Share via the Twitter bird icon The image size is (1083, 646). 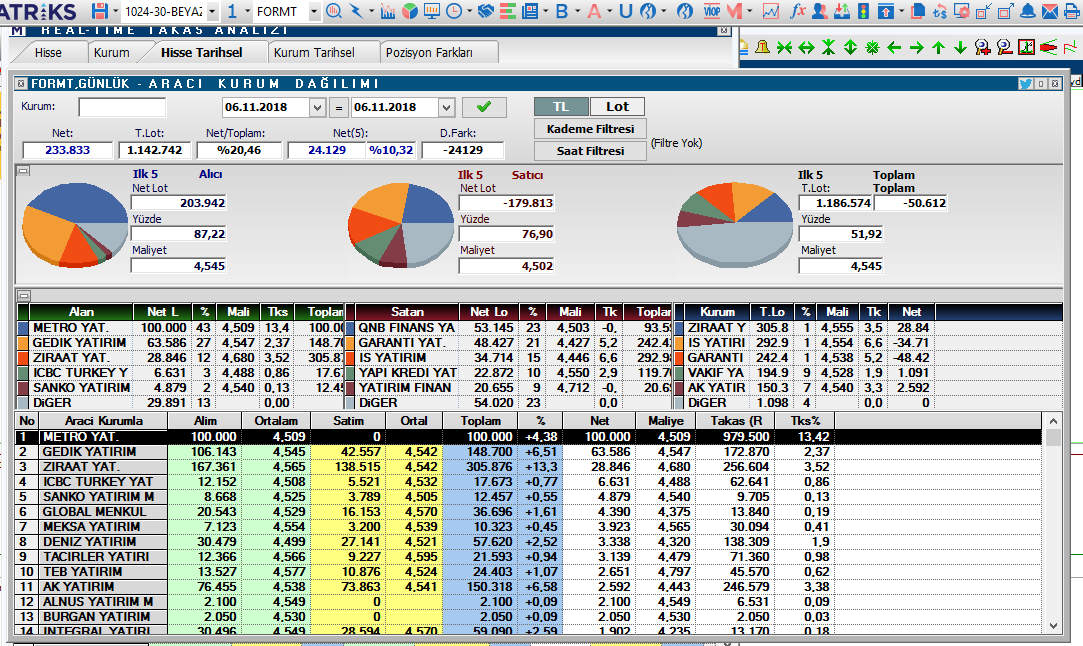click(1026, 84)
